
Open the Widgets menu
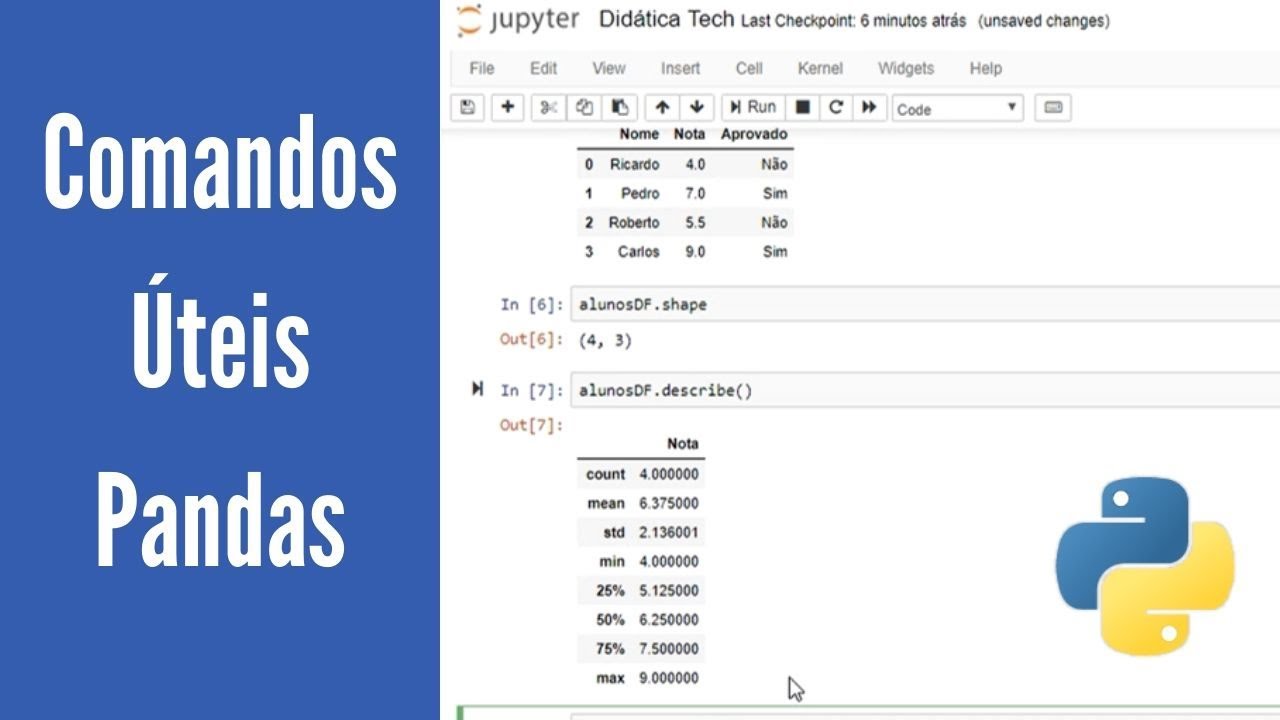906,68
